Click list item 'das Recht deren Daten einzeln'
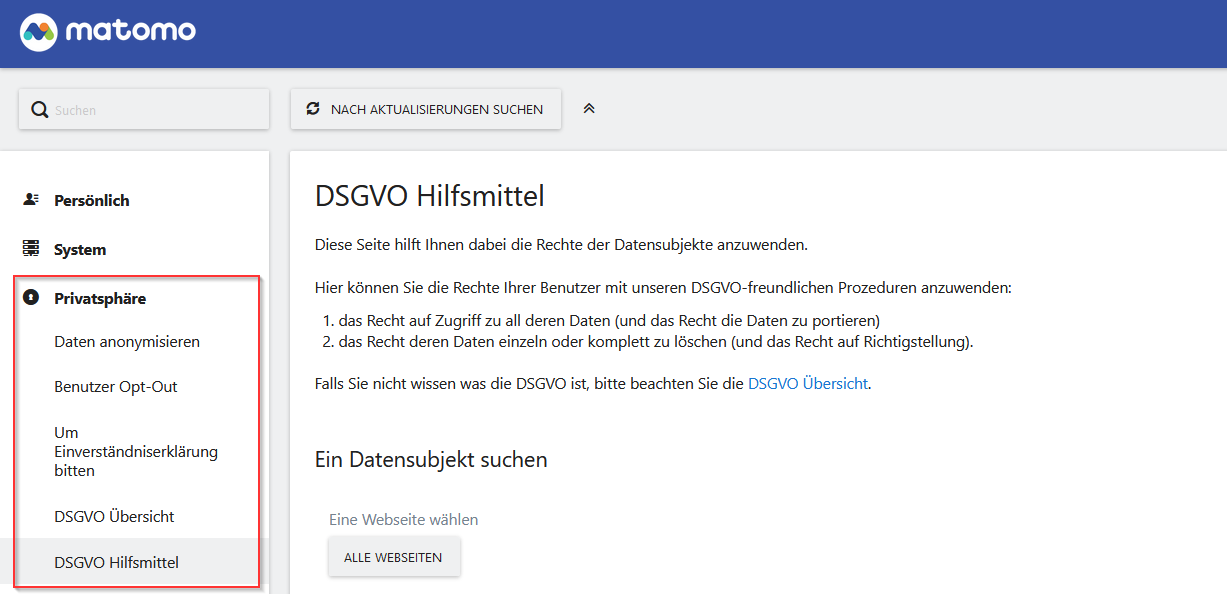This screenshot has height=594, width=1227. [656, 342]
